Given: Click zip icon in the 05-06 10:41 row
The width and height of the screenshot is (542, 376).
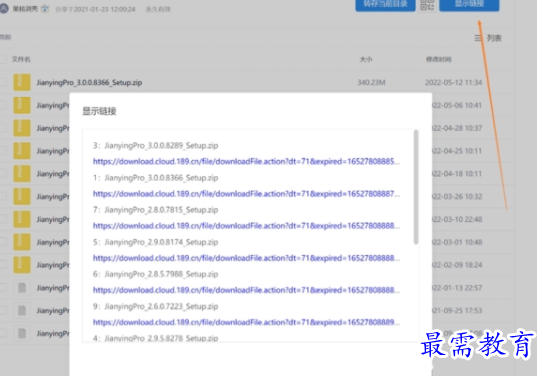Looking at the screenshot, I should [22, 105].
